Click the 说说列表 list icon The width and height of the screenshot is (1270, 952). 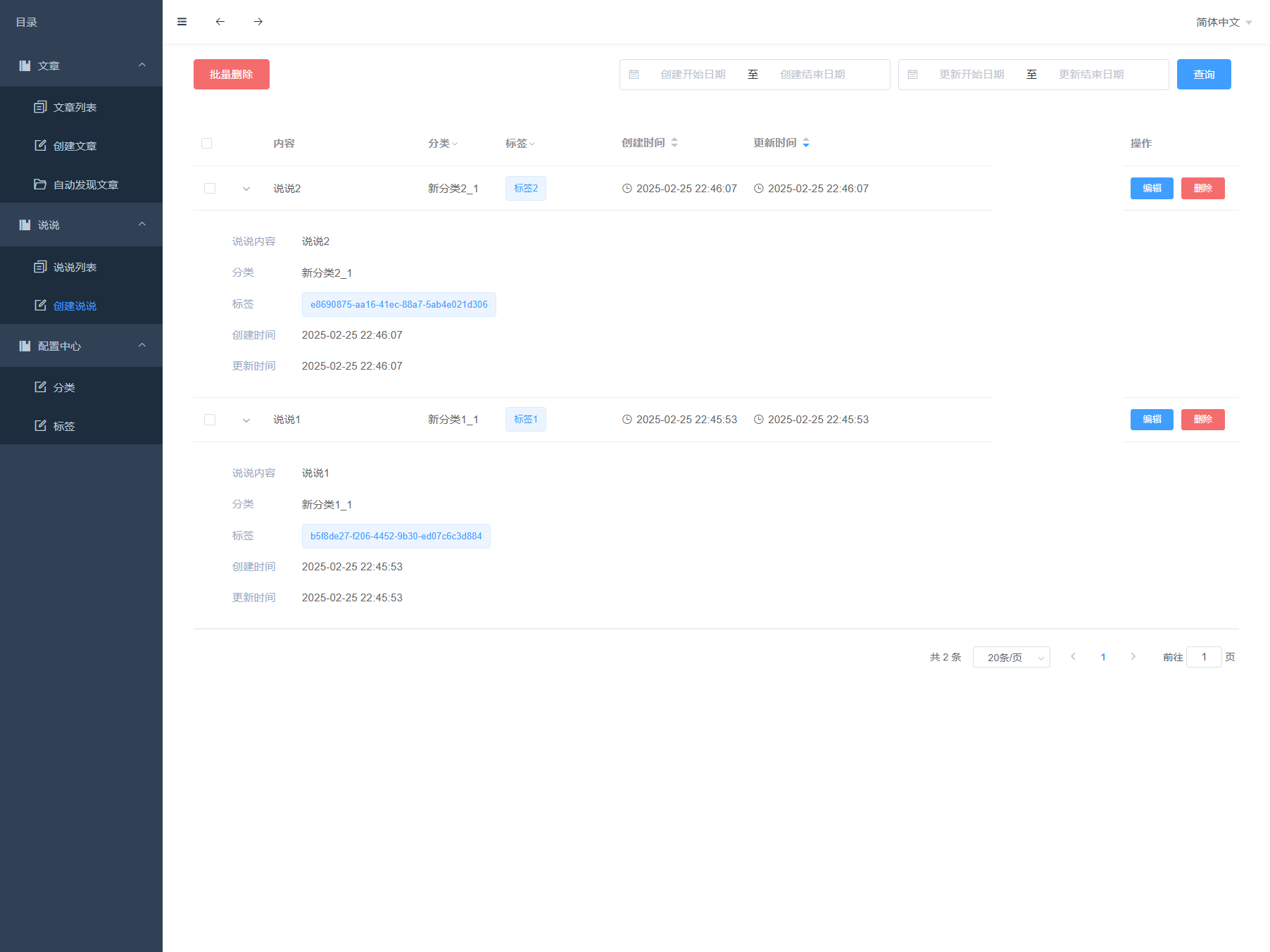click(x=40, y=267)
